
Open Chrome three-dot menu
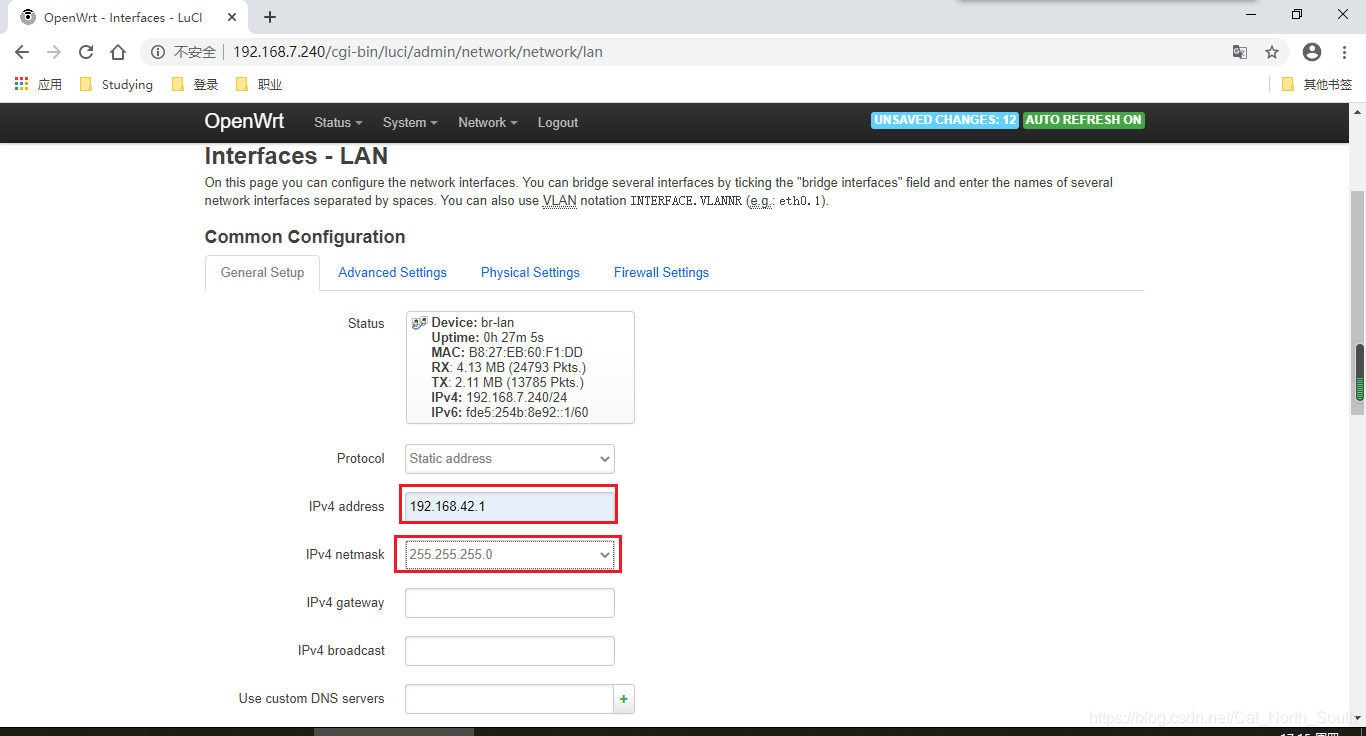pos(1344,52)
